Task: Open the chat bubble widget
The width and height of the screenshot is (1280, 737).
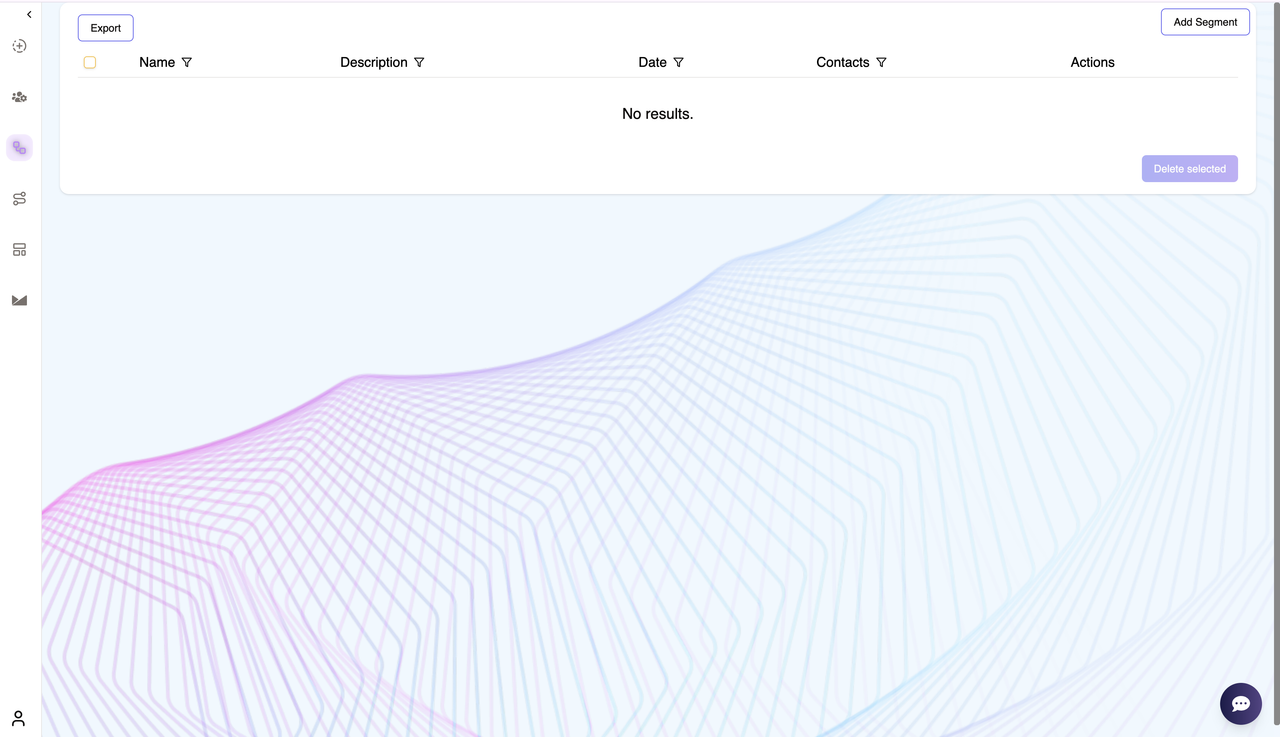Action: 1241,704
